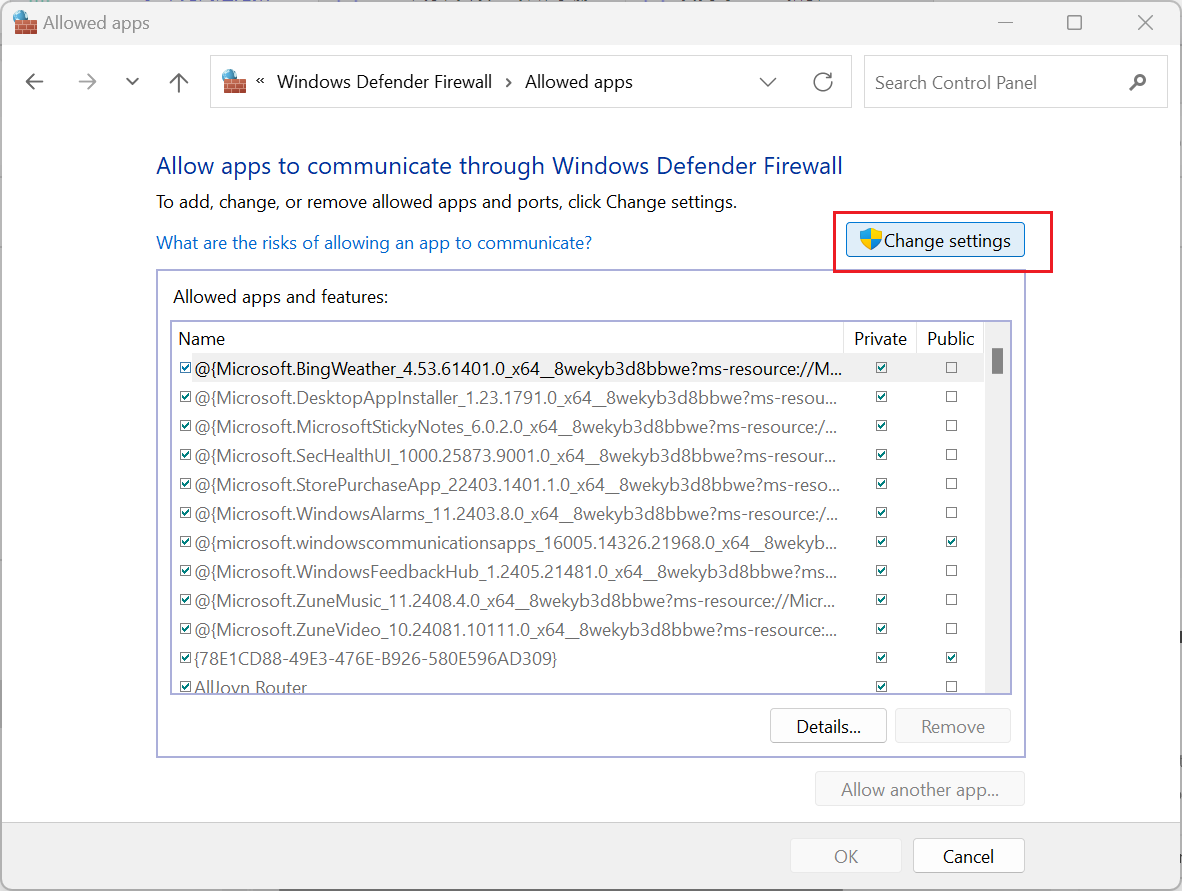Select the Microsoft.SecHealthUI row text
This screenshot has height=891, width=1182.
click(515, 455)
